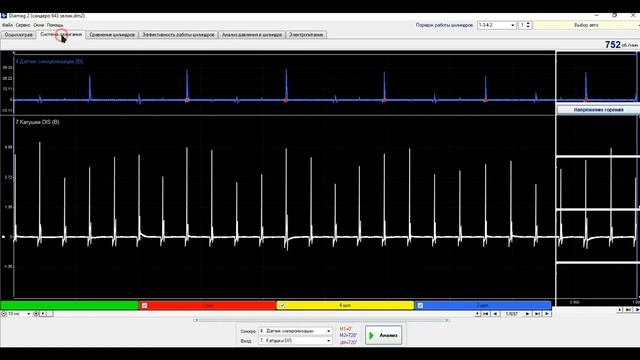Switch to the Осциллограф tab
Screen dimensions: 640x360
(19, 35)
